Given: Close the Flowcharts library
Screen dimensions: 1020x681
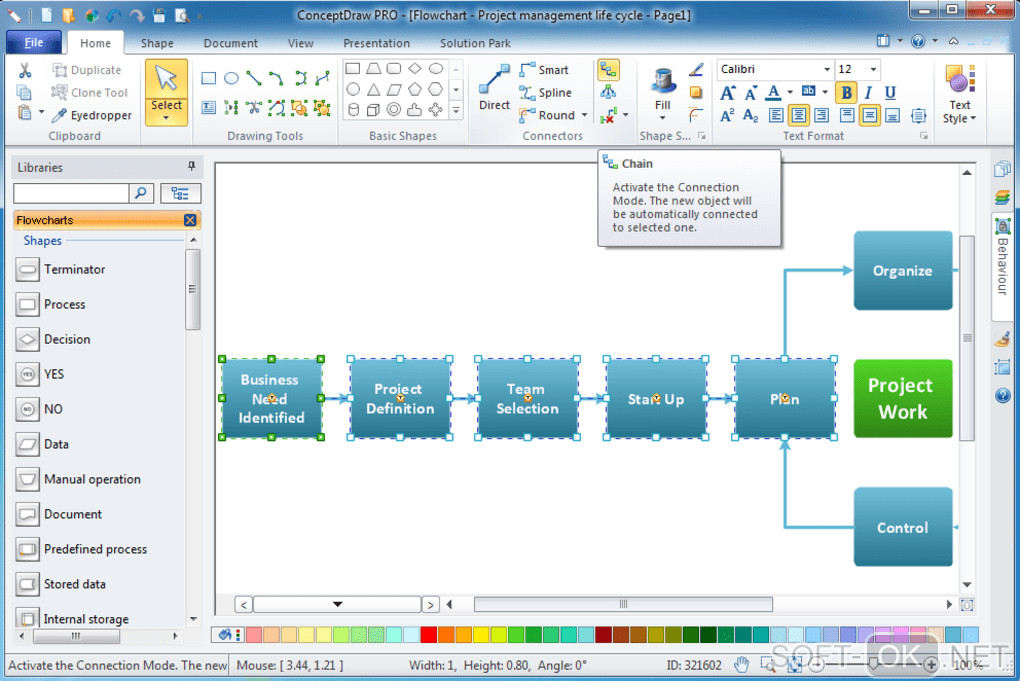Looking at the screenshot, I should [190, 220].
